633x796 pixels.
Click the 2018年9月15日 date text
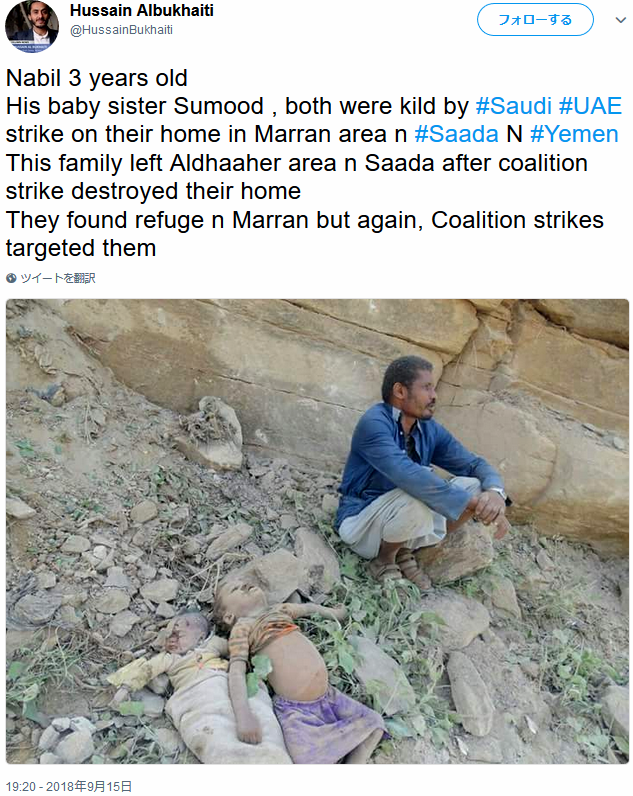89,786
